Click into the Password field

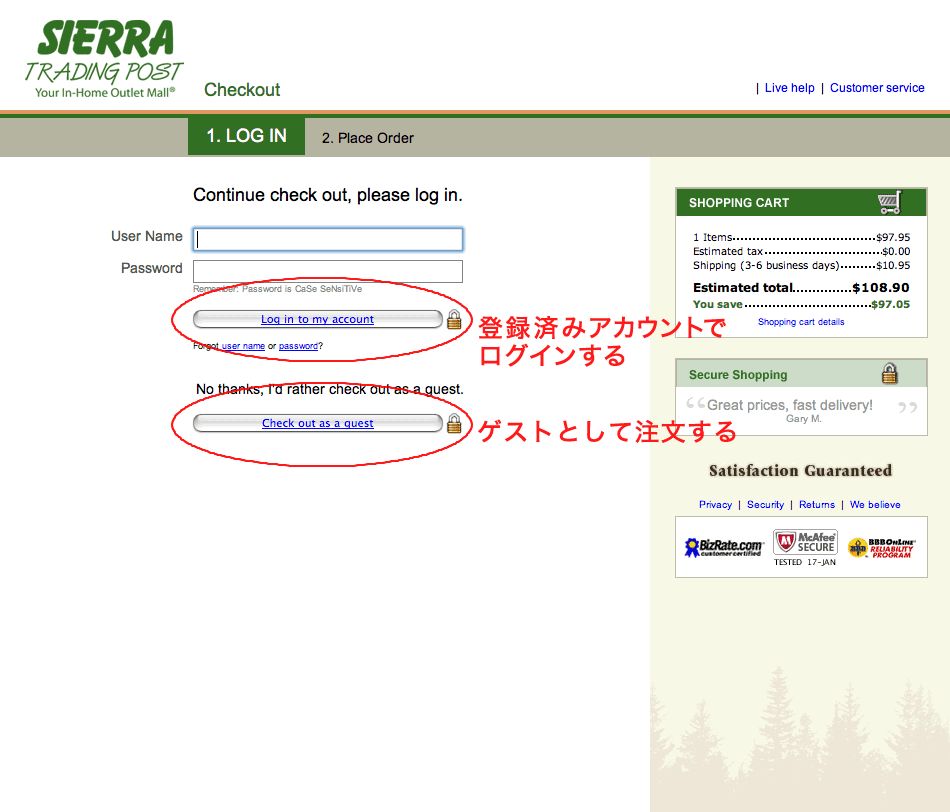point(328,271)
